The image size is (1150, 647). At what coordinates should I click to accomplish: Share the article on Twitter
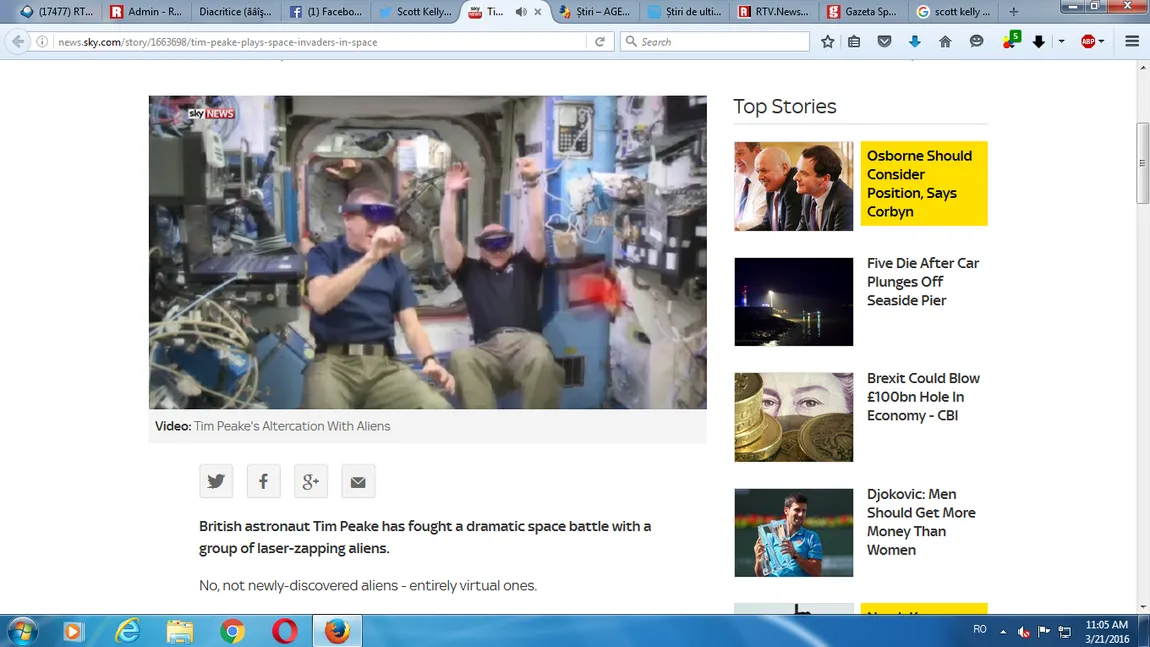pos(216,481)
